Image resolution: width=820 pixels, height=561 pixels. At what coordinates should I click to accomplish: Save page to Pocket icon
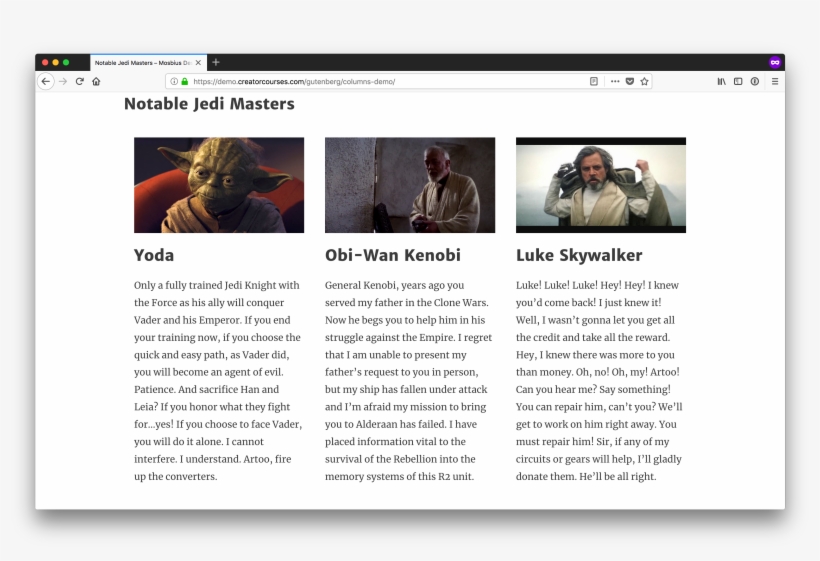[x=630, y=82]
